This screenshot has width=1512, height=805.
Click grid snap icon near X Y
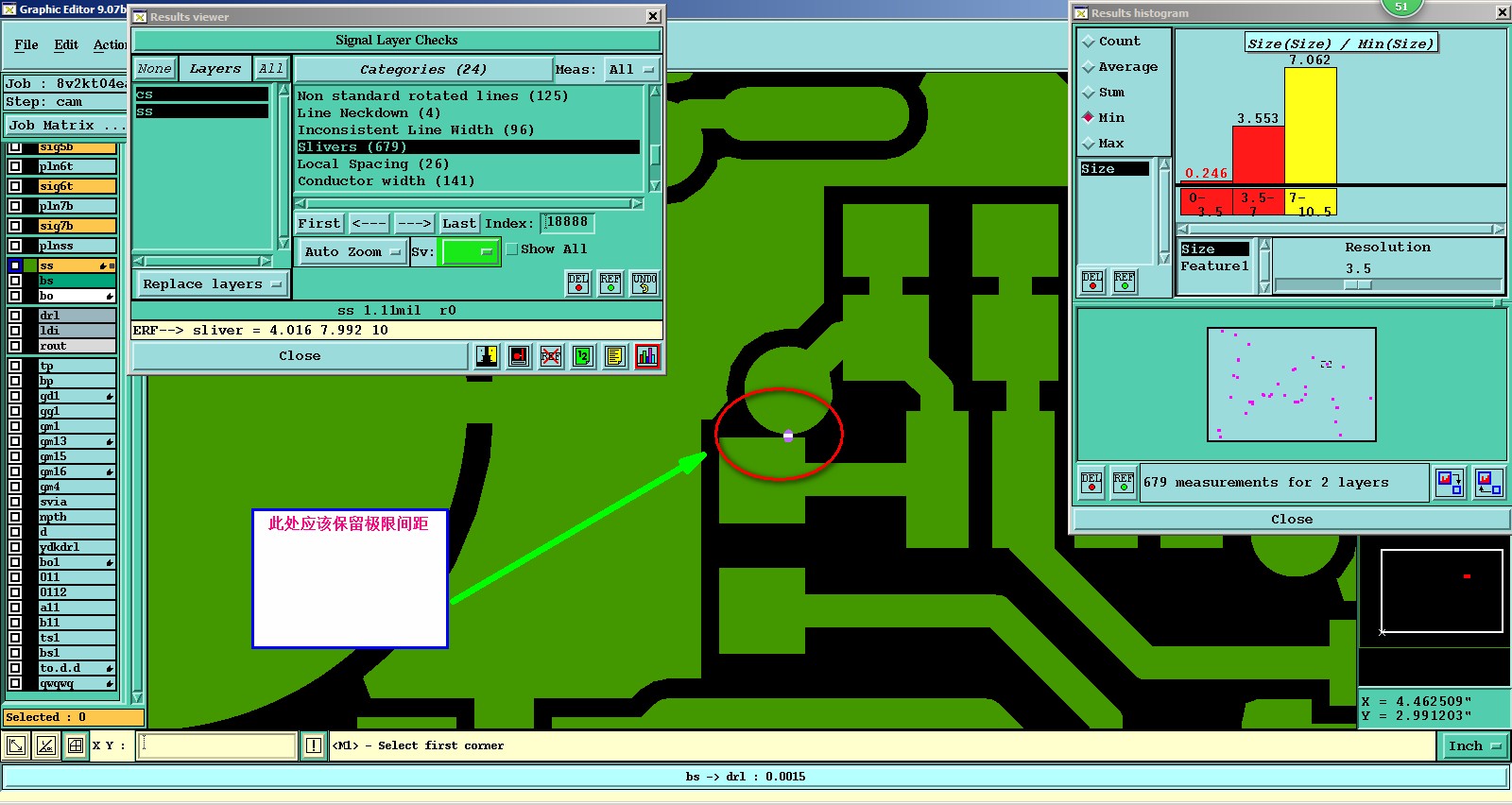click(76, 746)
